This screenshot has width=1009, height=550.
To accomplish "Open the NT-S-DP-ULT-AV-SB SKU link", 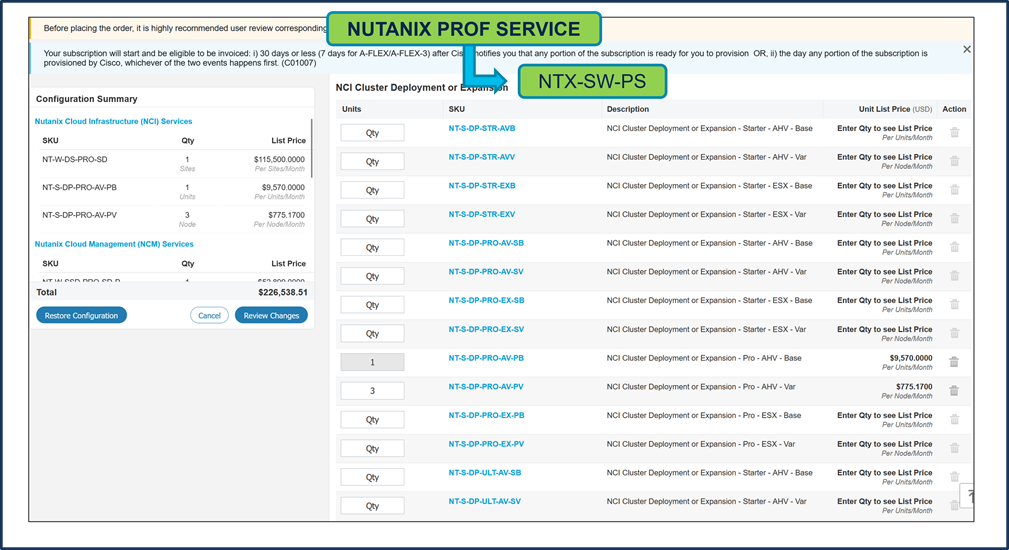I will 485,472.
